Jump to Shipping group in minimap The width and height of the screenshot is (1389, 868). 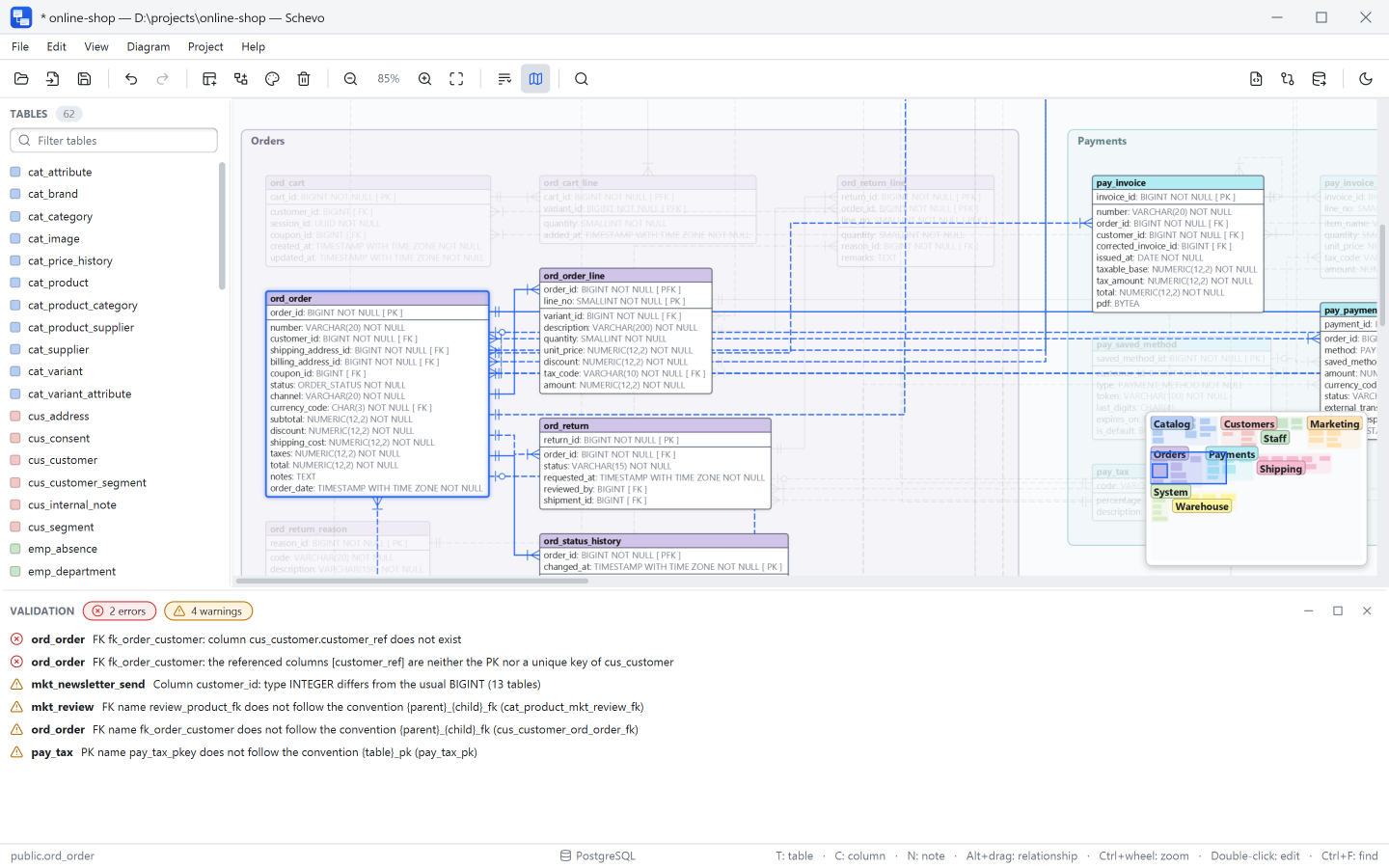tap(1281, 469)
